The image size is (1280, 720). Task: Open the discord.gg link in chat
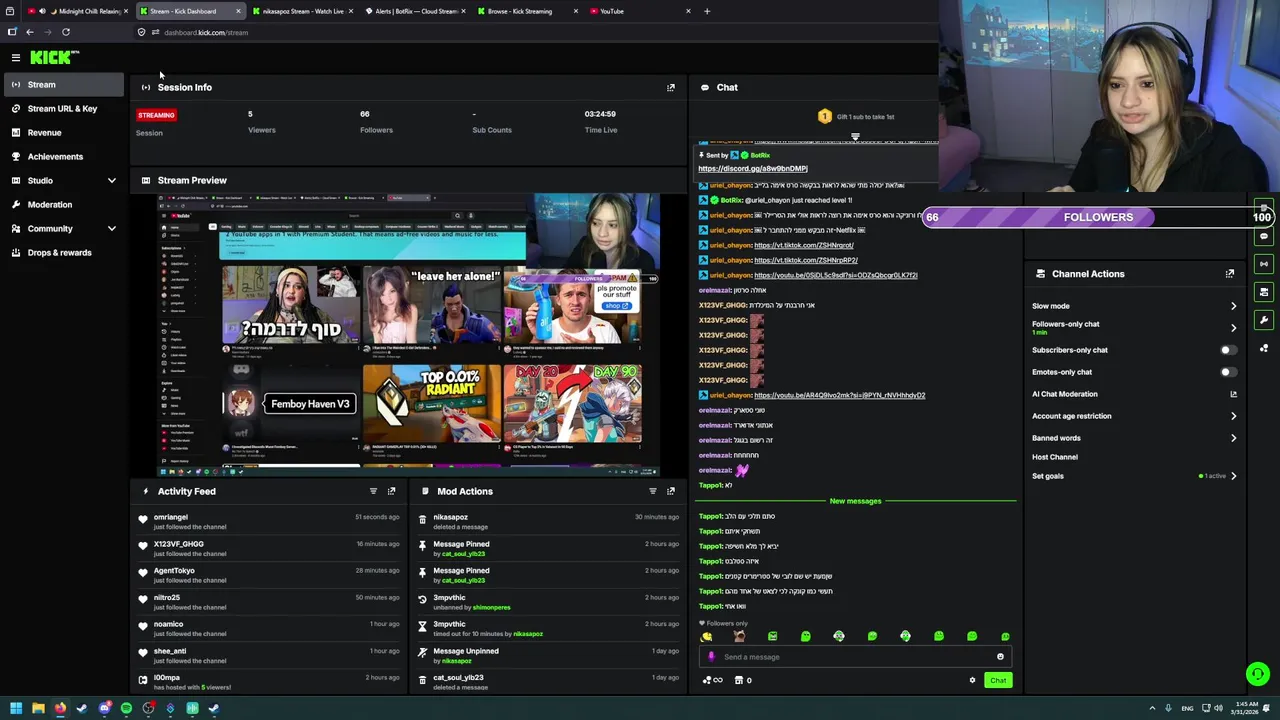point(753,169)
